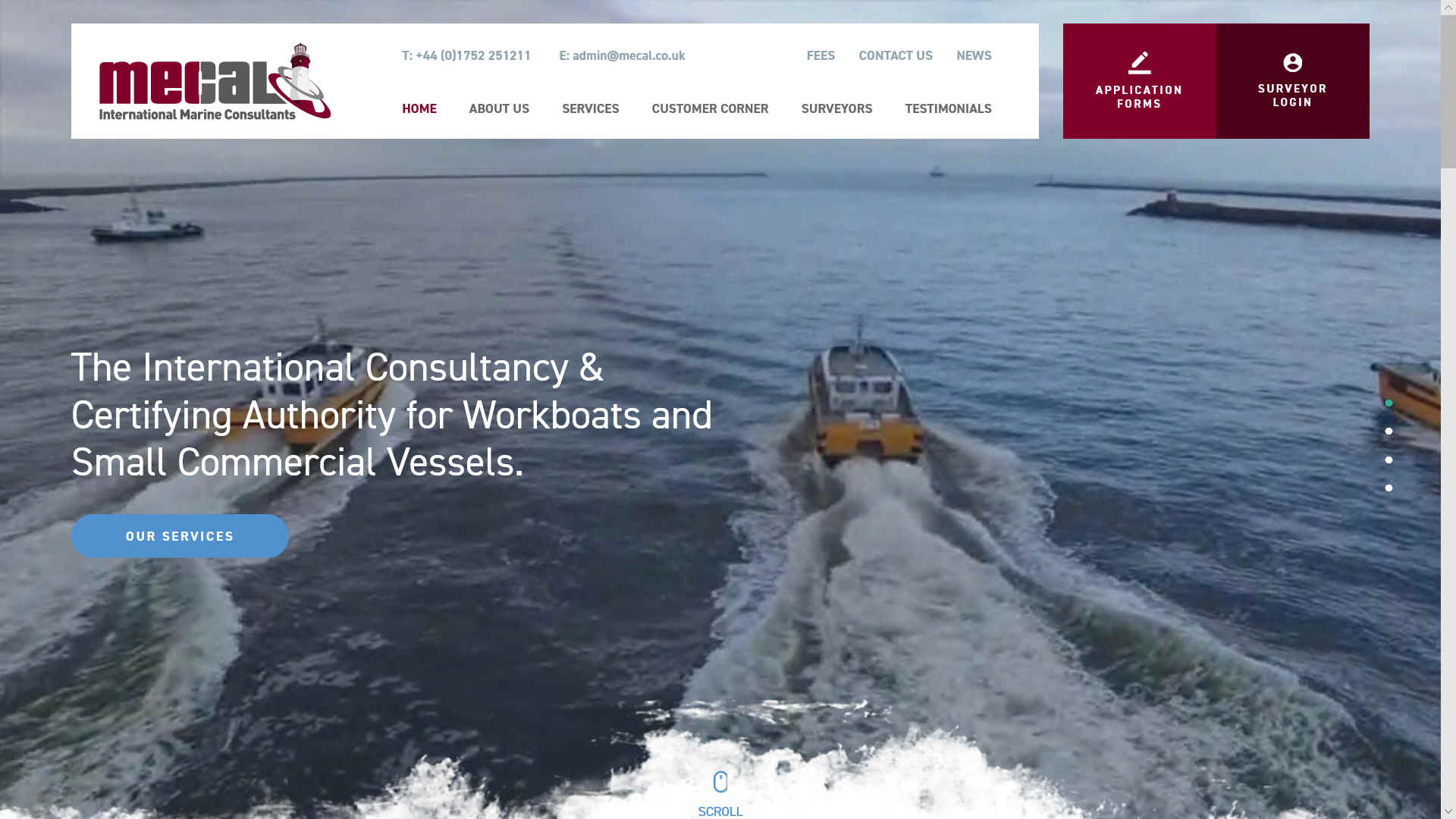
Task: Click the user avatar icon for Surveyor Login
Action: coord(1292,62)
